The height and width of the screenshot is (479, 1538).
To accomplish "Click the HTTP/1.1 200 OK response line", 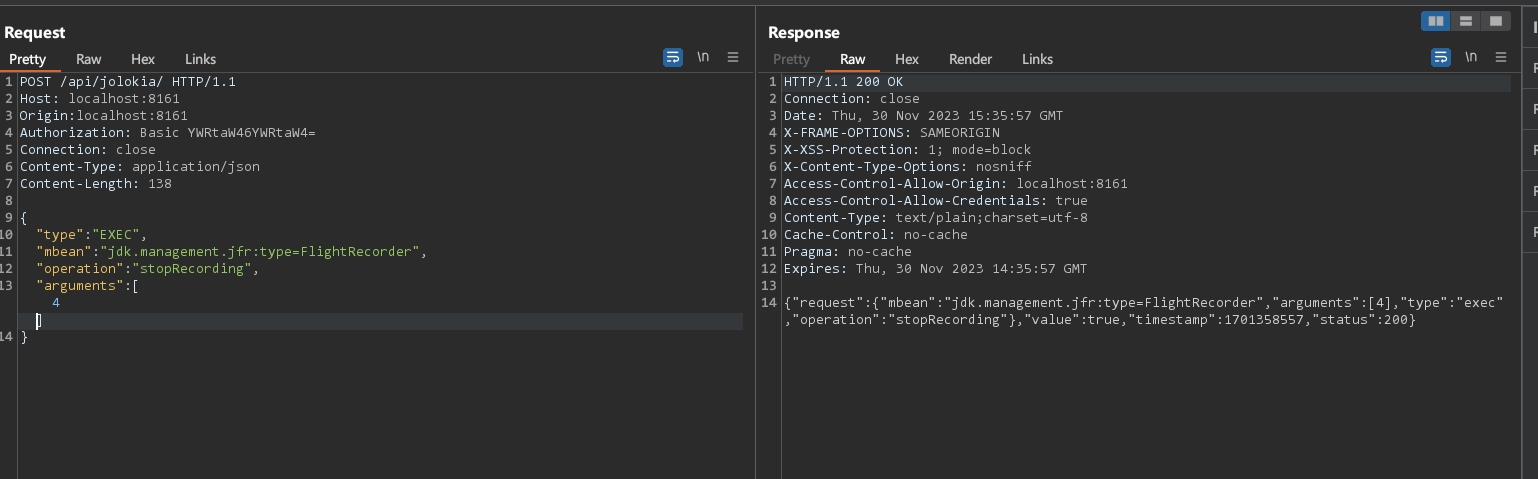I will click(x=843, y=82).
